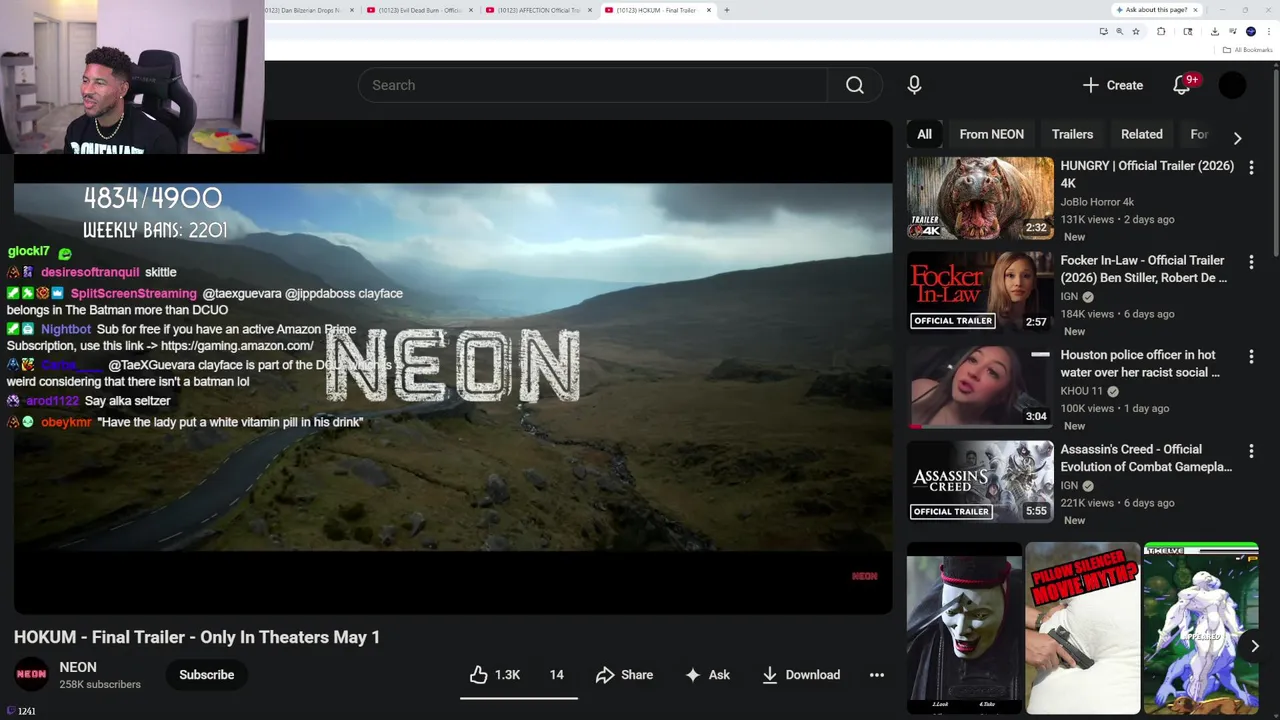
Task: Click the HOKUM Final Trailer title text
Action: click(197, 637)
